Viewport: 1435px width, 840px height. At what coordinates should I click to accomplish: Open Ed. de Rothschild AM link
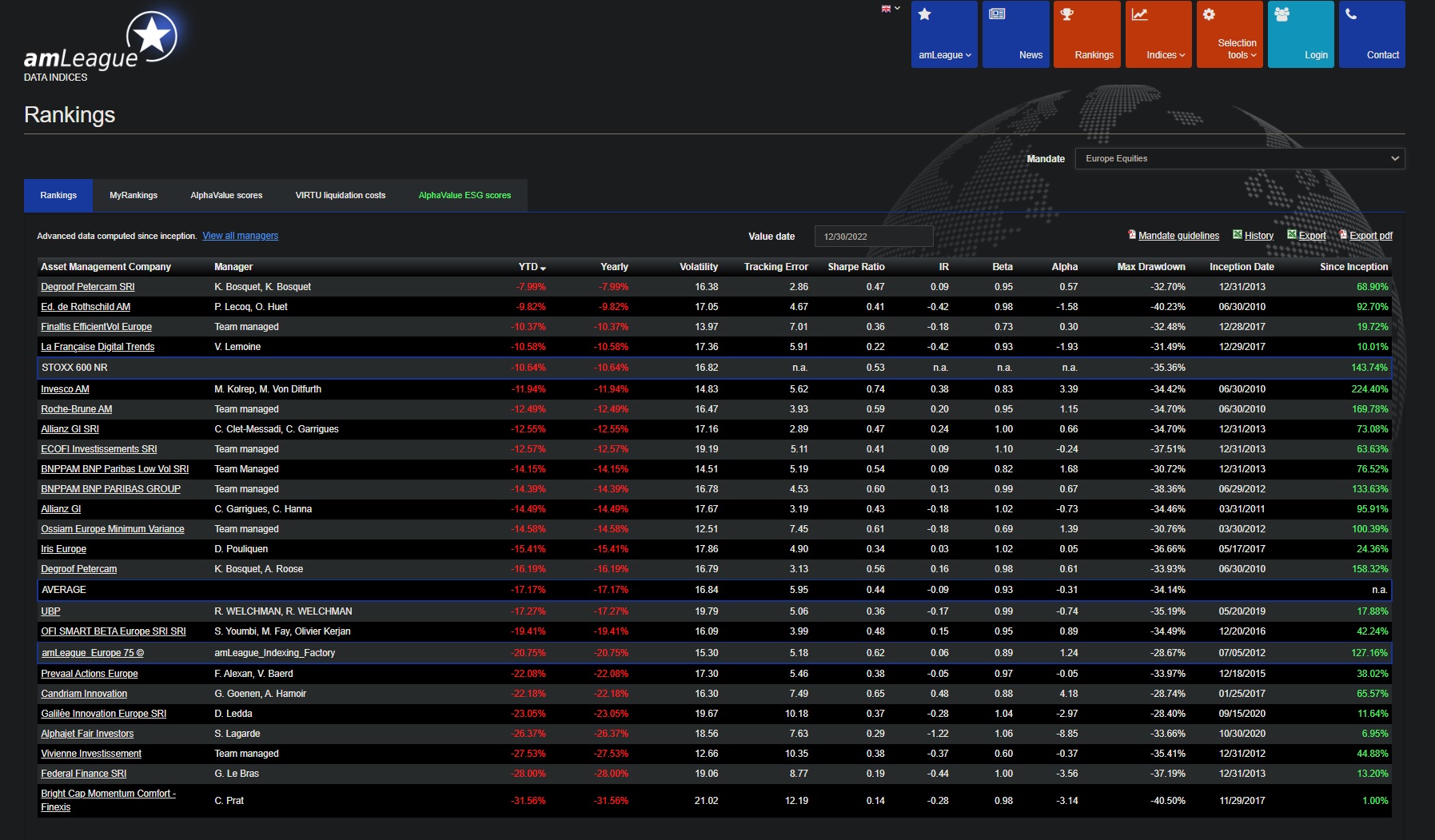click(x=86, y=307)
